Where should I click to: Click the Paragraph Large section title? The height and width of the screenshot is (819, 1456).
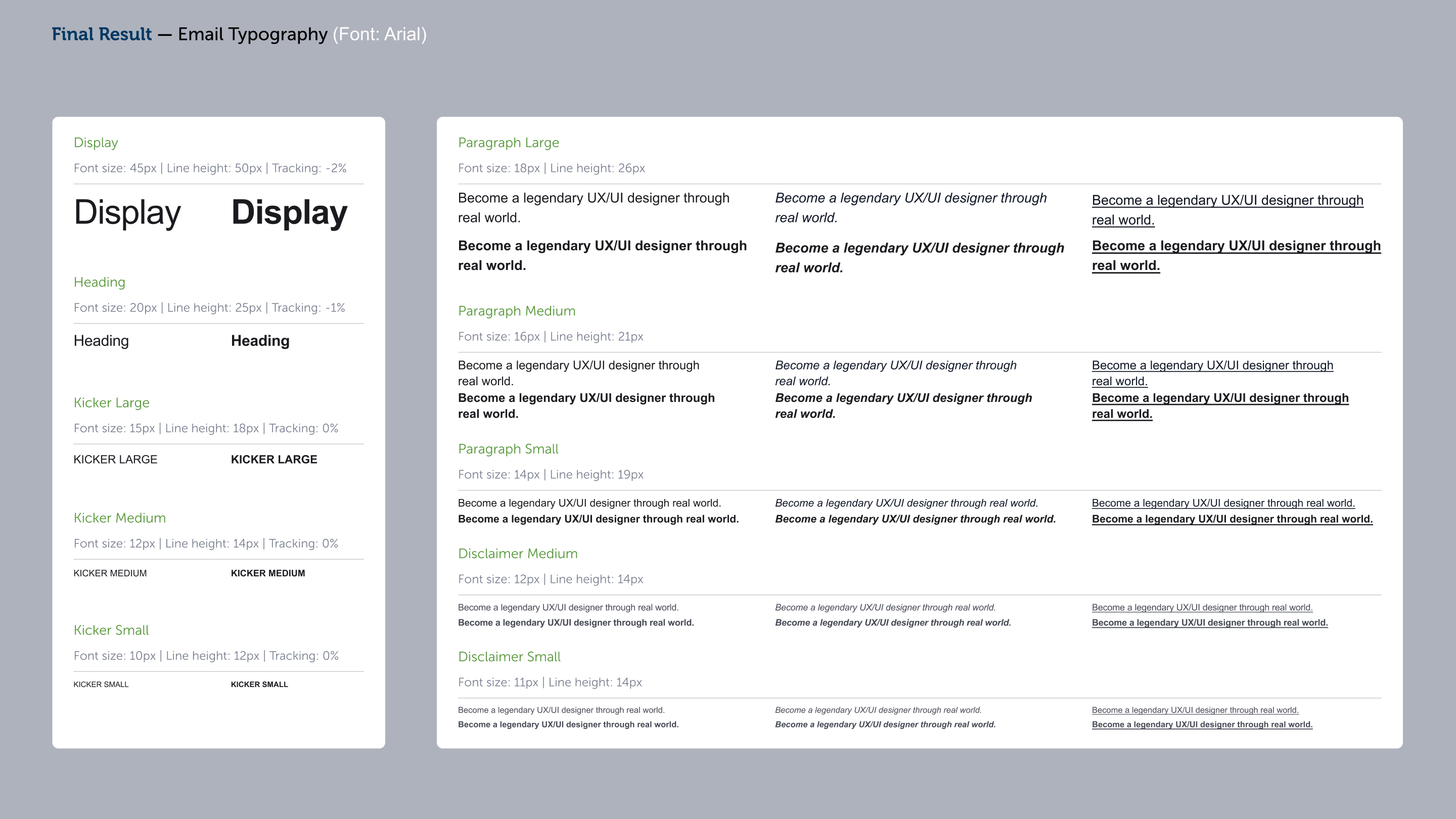click(x=508, y=143)
